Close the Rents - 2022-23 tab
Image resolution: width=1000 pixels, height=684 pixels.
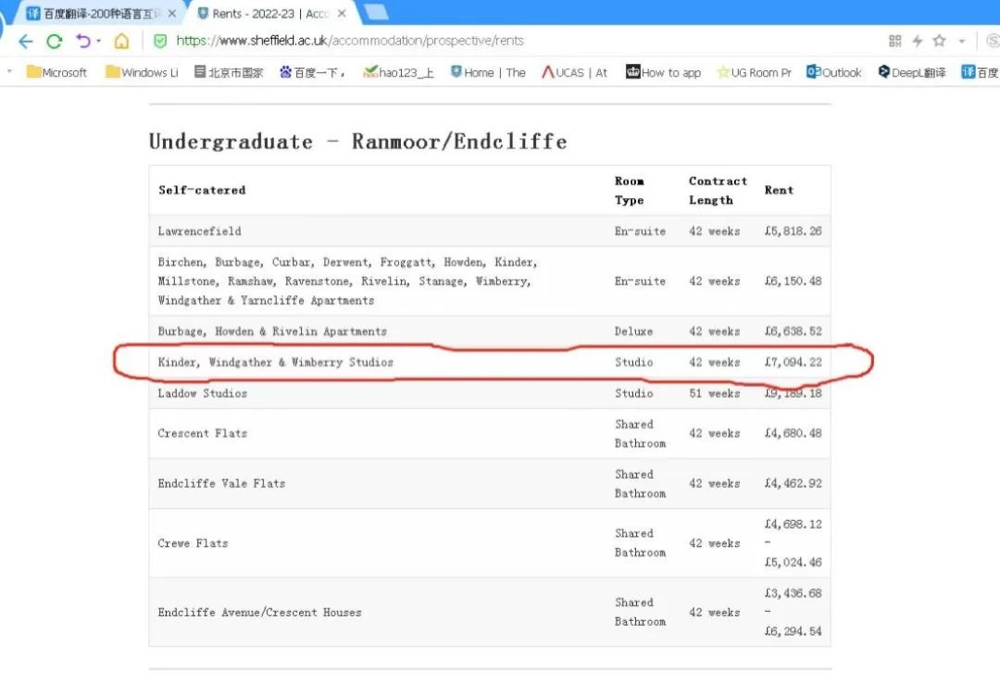click(342, 13)
